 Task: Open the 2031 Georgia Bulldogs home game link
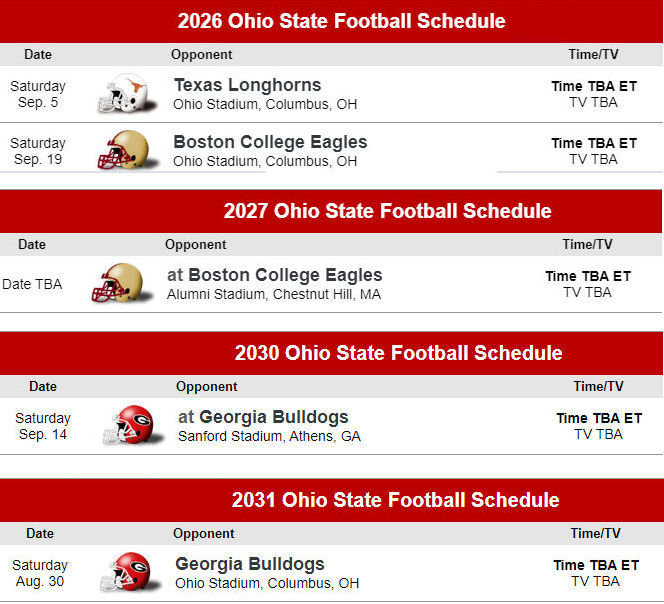[x=249, y=564]
